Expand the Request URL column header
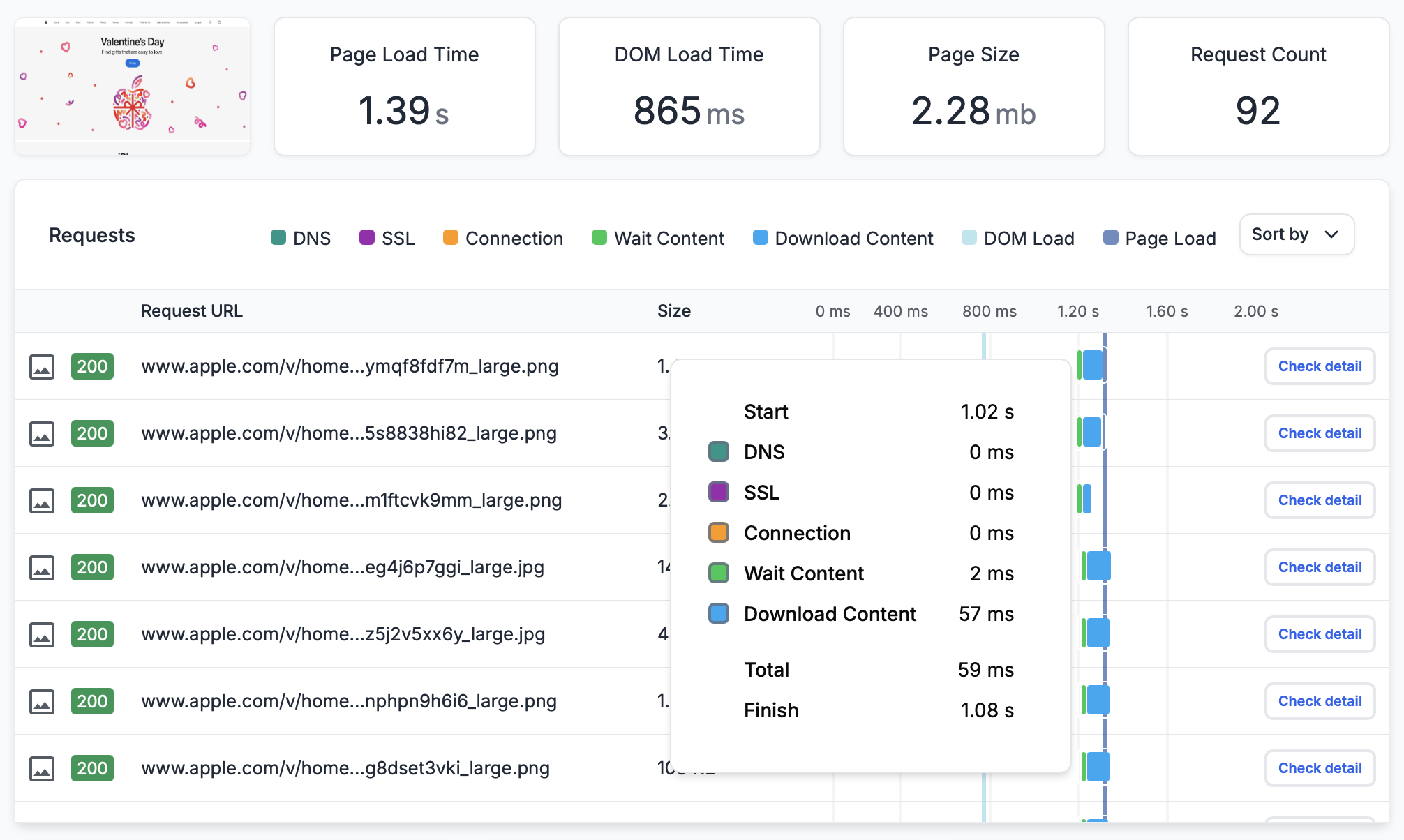Screen dimensions: 1404x840 (192, 311)
